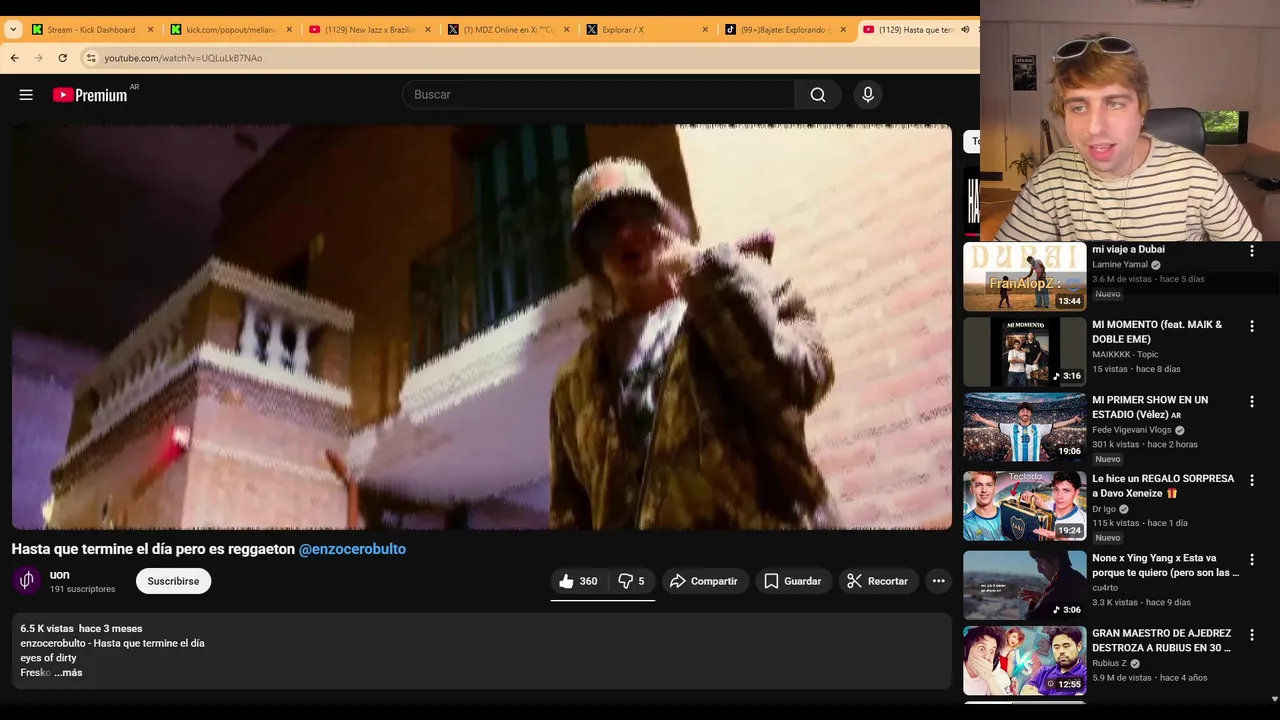Save video with Guardar button
The image size is (1280, 720).
[793, 581]
